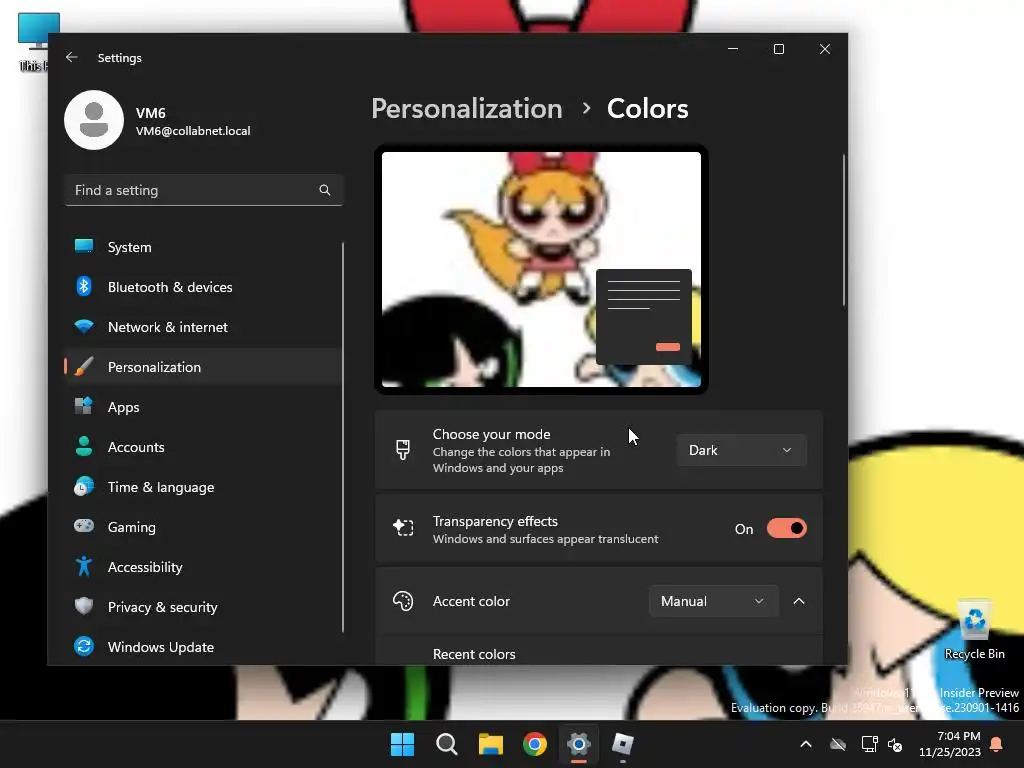The image size is (1024, 768).
Task: Turn off Transparency effects toggle
Action: [x=786, y=528]
